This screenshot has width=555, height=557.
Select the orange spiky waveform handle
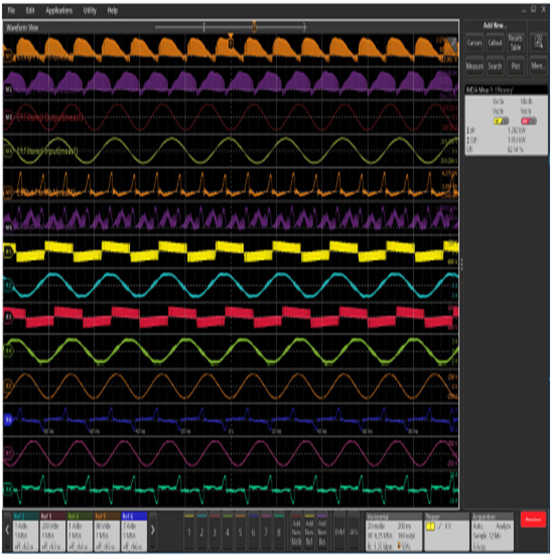pyautogui.click(x=9, y=193)
